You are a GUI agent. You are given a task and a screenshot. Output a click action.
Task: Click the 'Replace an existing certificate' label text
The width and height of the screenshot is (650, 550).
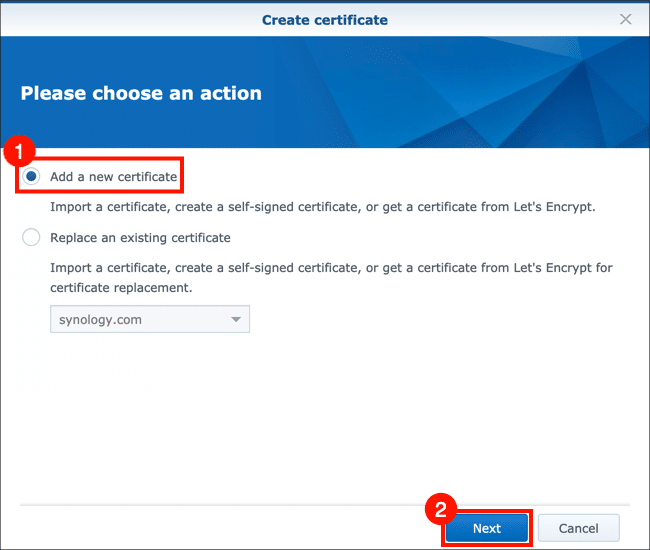pos(140,238)
